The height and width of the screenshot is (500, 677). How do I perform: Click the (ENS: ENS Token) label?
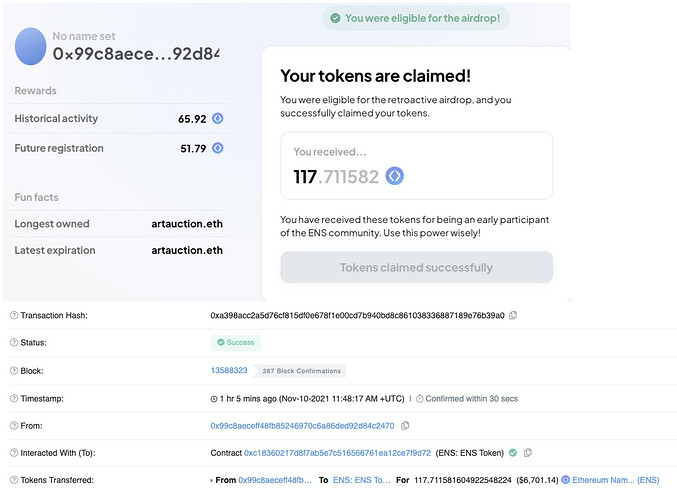coord(470,453)
